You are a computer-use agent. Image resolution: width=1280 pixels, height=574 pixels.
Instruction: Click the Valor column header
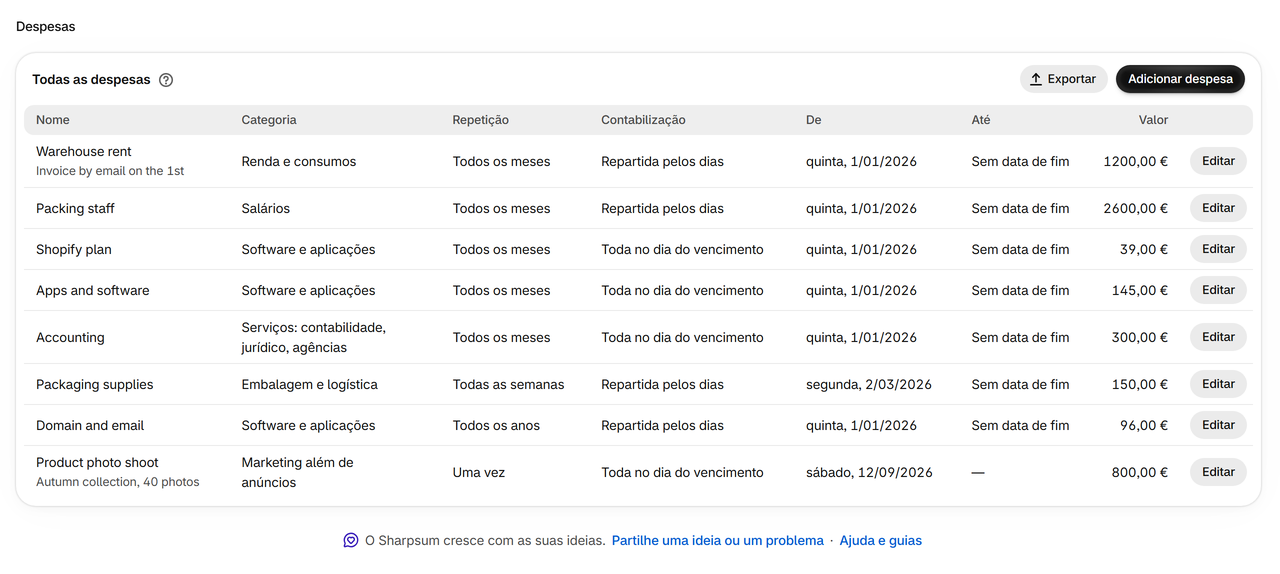tap(1153, 120)
